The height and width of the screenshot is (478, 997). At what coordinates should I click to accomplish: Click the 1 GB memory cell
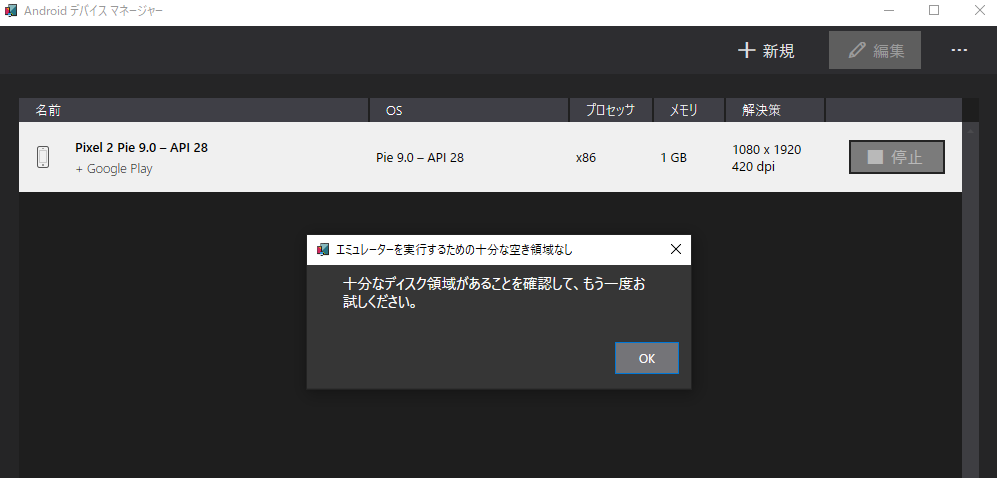tap(673, 158)
